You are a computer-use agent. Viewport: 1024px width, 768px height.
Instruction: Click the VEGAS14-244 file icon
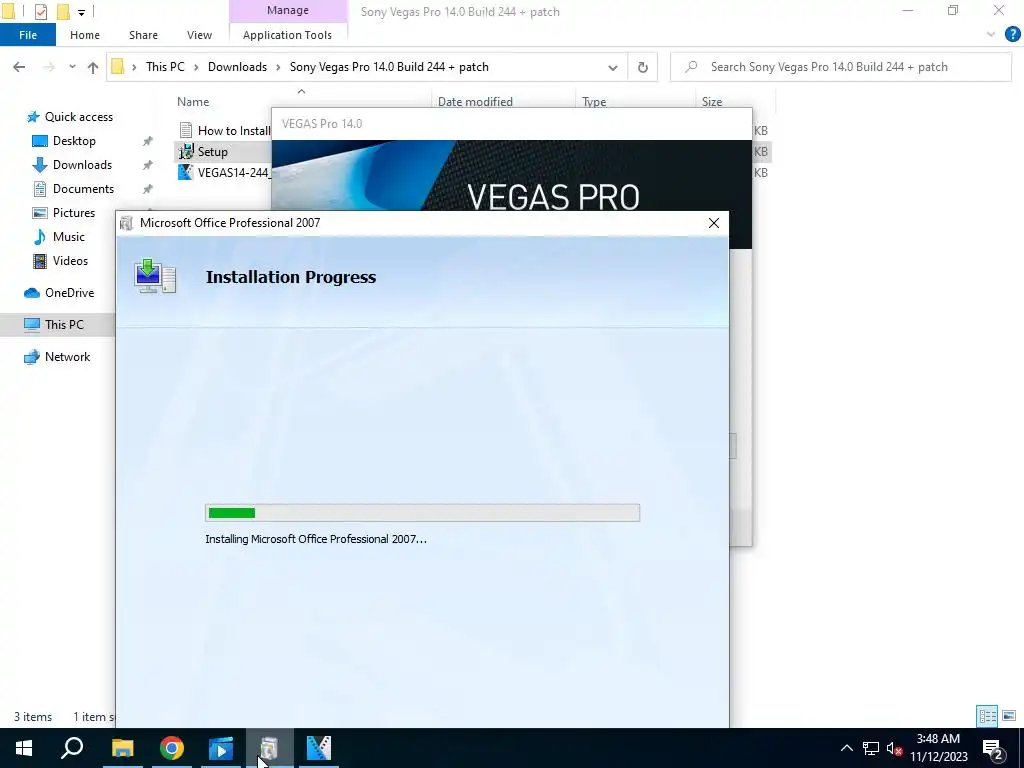pos(186,172)
